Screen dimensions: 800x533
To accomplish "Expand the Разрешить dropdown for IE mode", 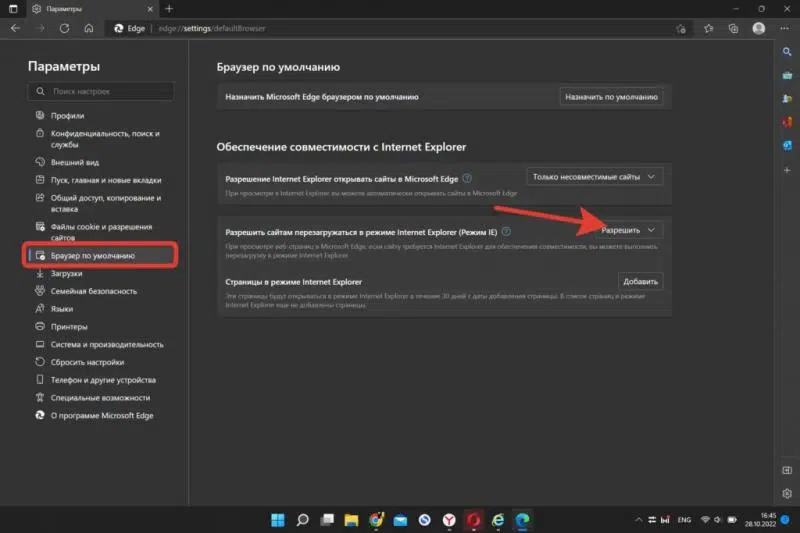I will point(628,230).
